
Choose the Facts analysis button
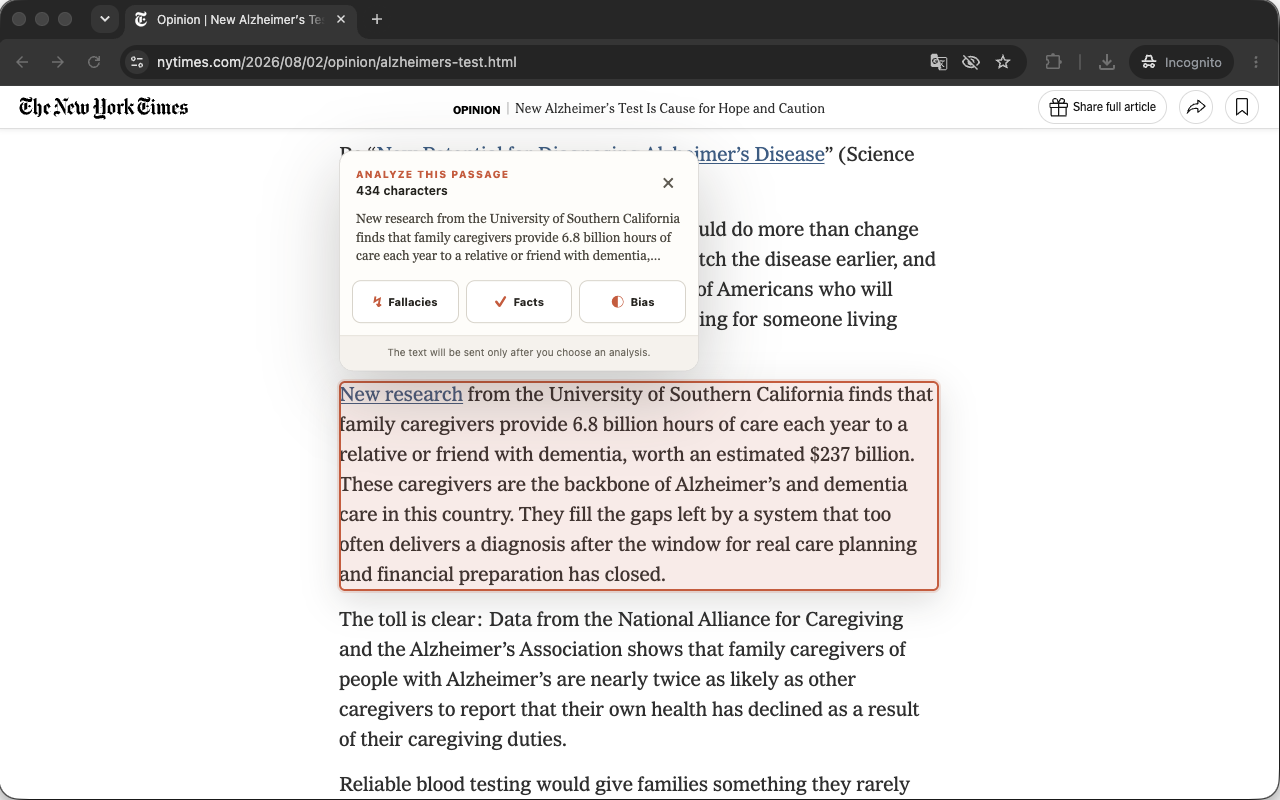point(519,302)
